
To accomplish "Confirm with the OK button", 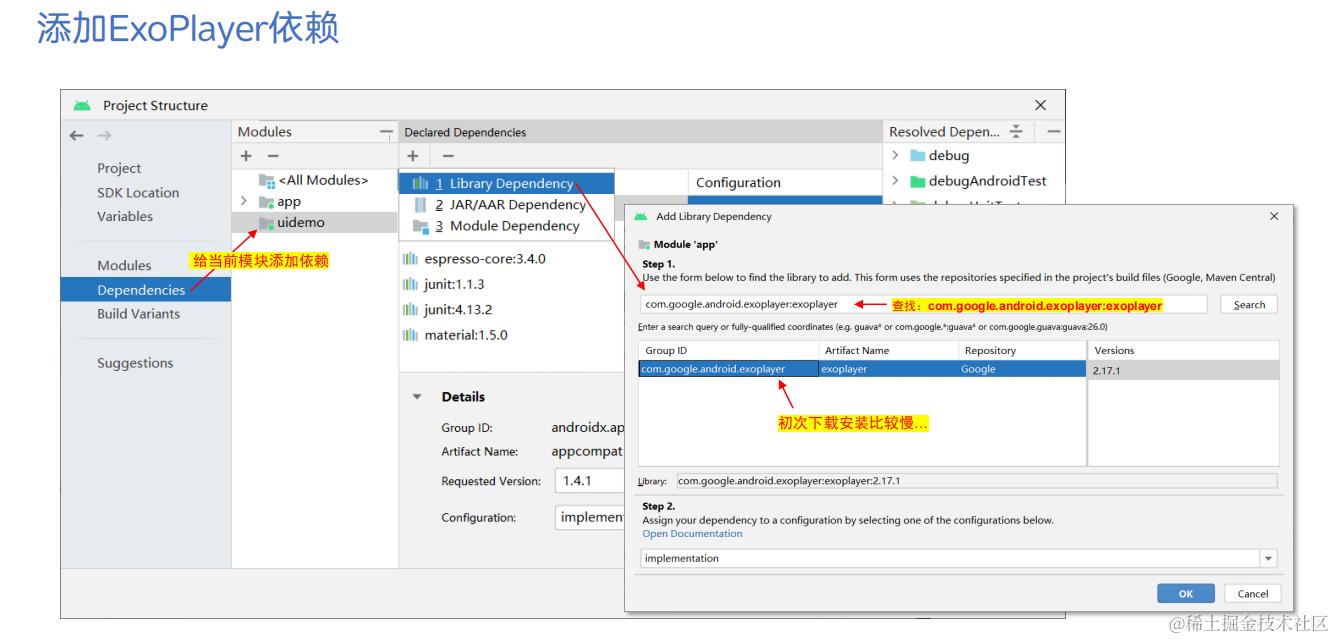I will (1186, 593).
